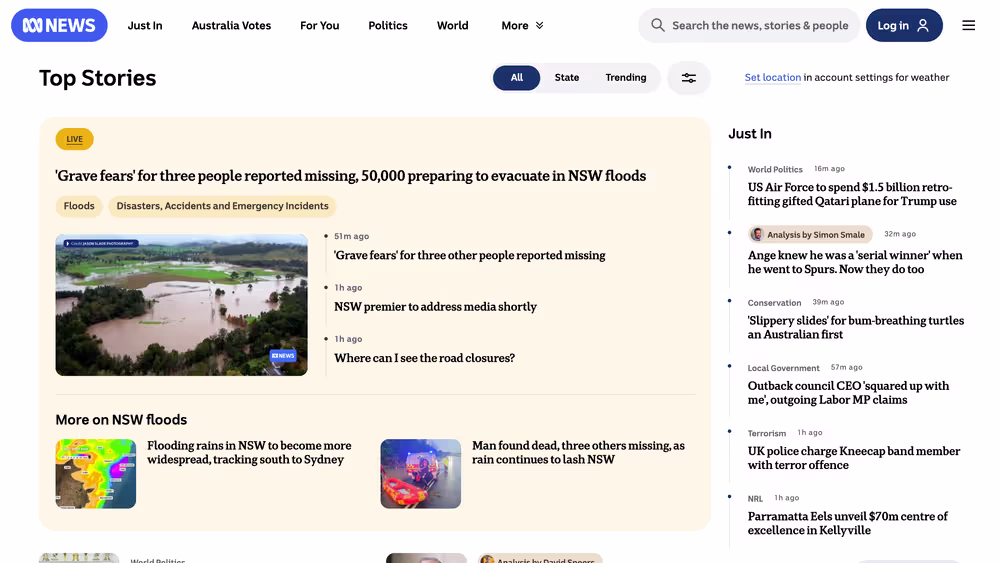Open 'Man found dead, three others missing'

(578, 453)
